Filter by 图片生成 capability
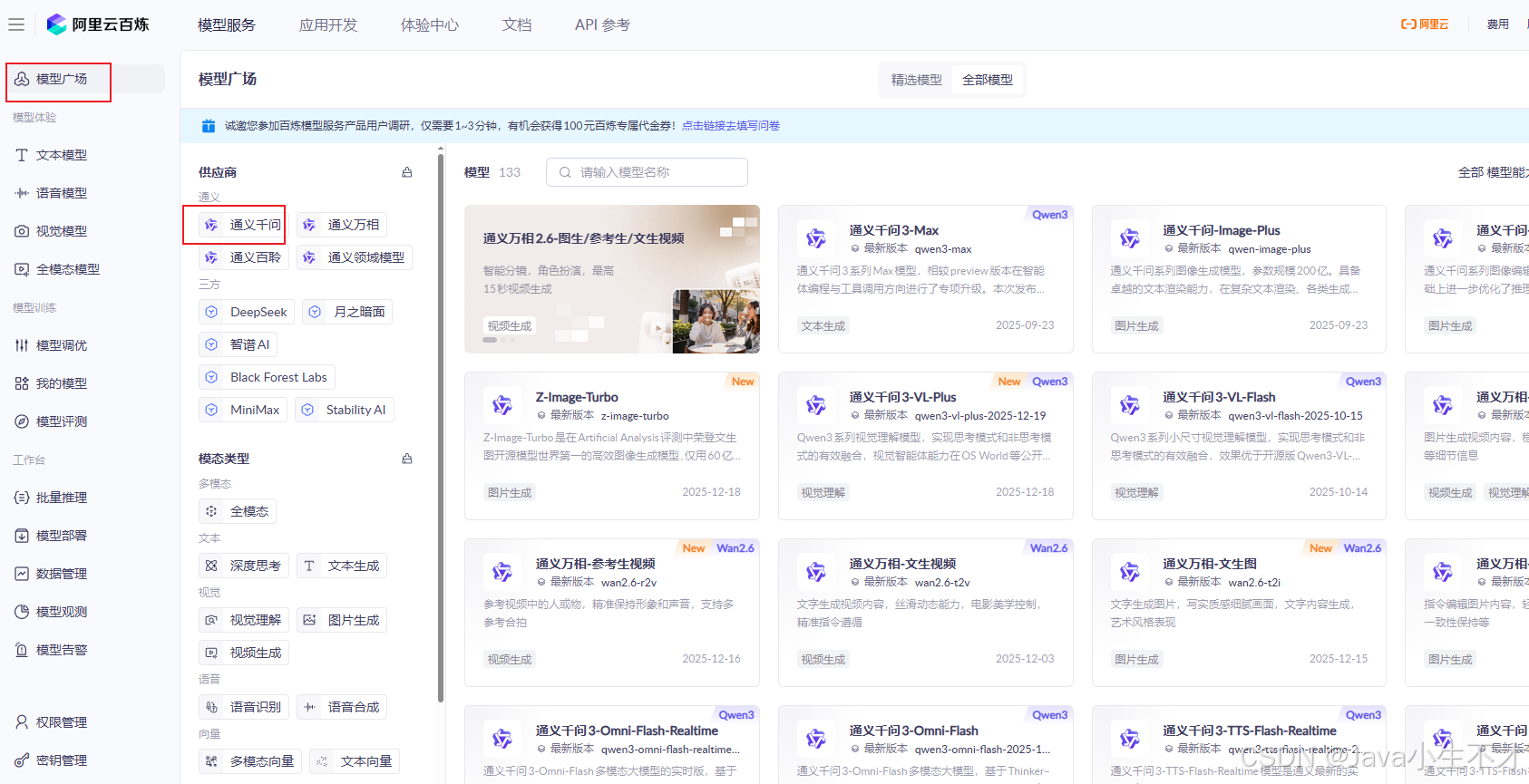The image size is (1529, 784). 342,620
